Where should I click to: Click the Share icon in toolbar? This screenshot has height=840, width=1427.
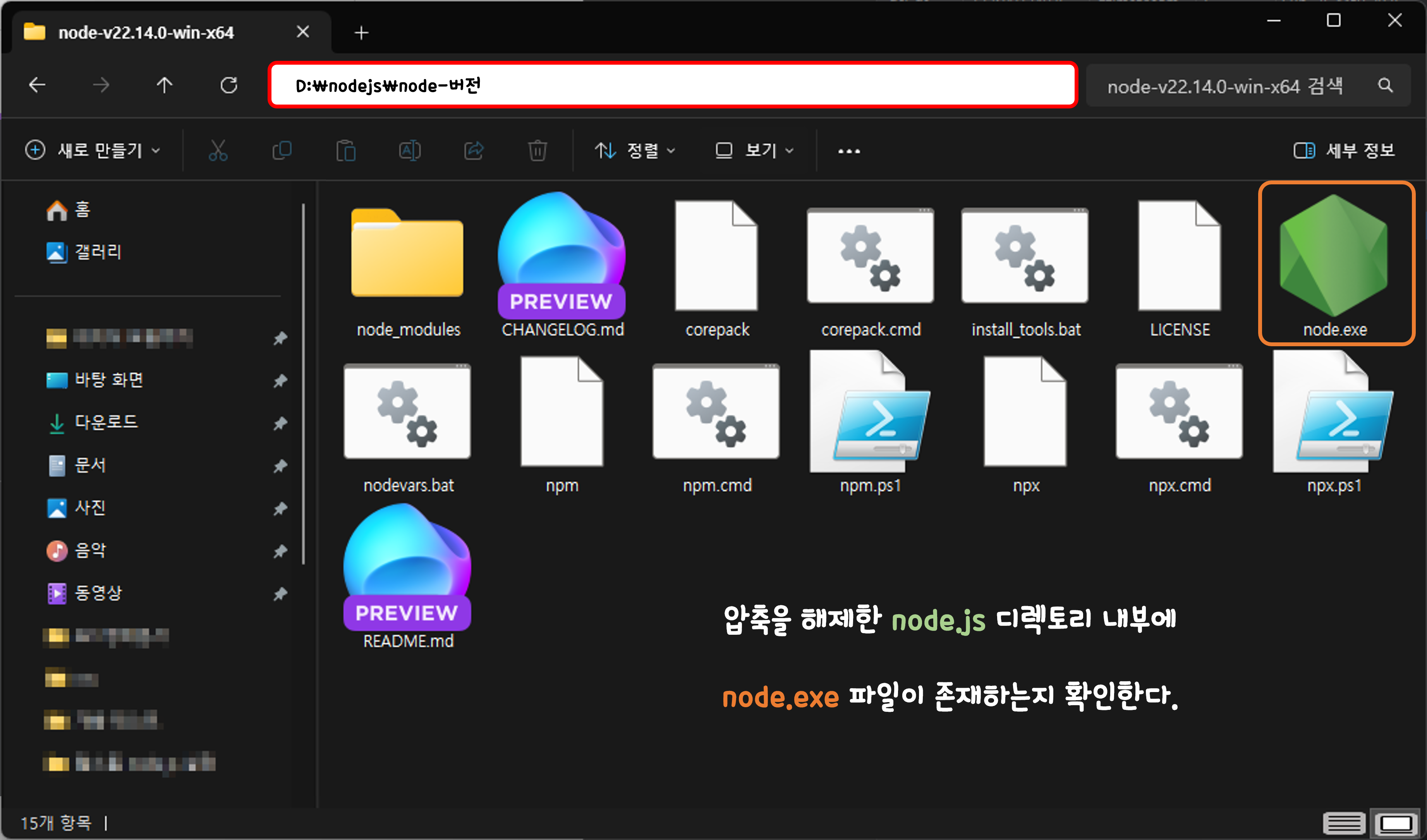point(473,151)
